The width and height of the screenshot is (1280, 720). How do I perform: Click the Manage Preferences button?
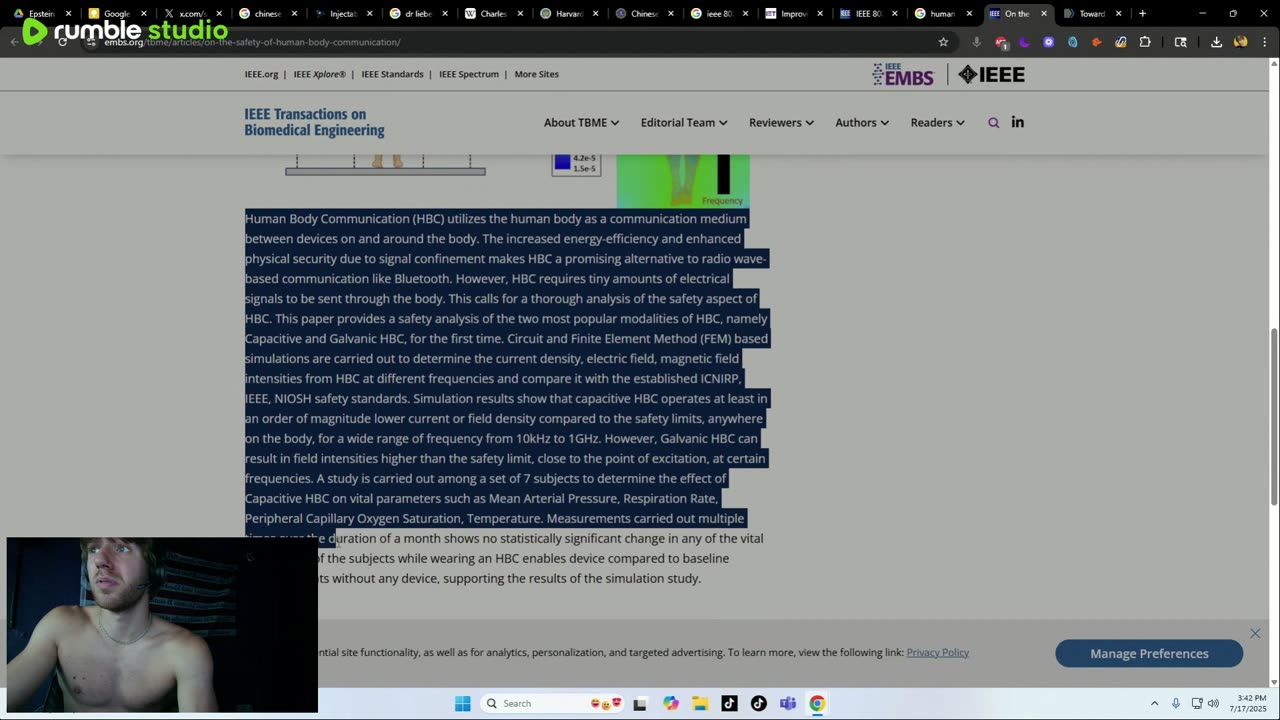tap(1149, 653)
